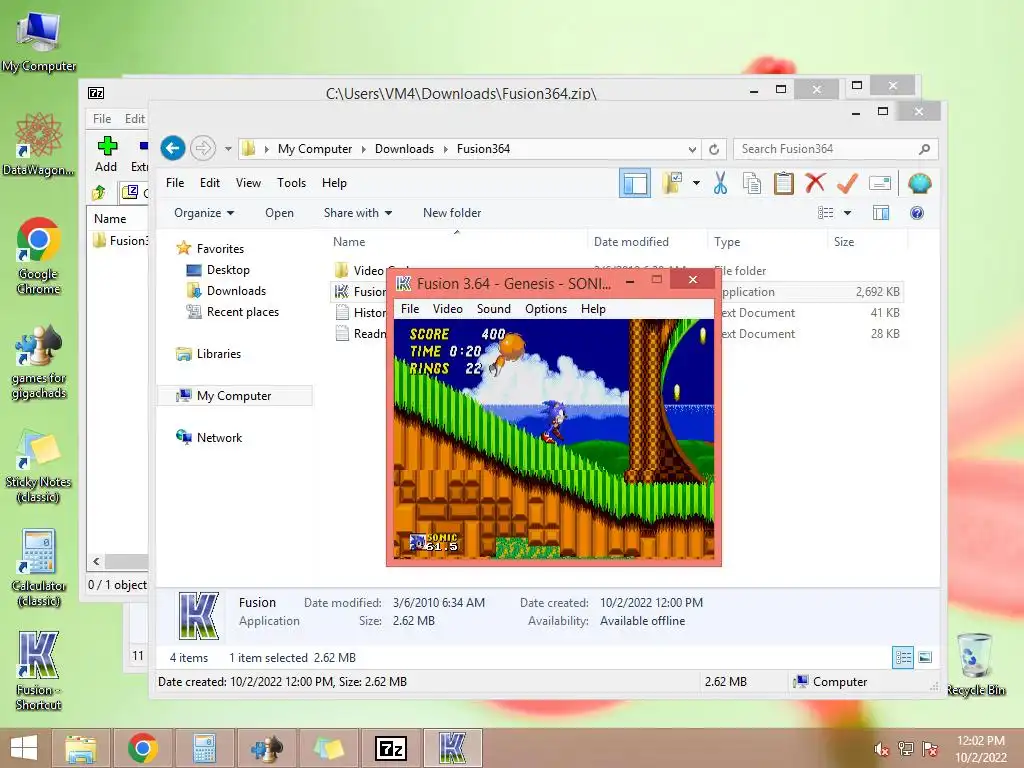This screenshot has height=768, width=1024.
Task: Open the Fusion emulator Options menu
Action: click(x=546, y=309)
